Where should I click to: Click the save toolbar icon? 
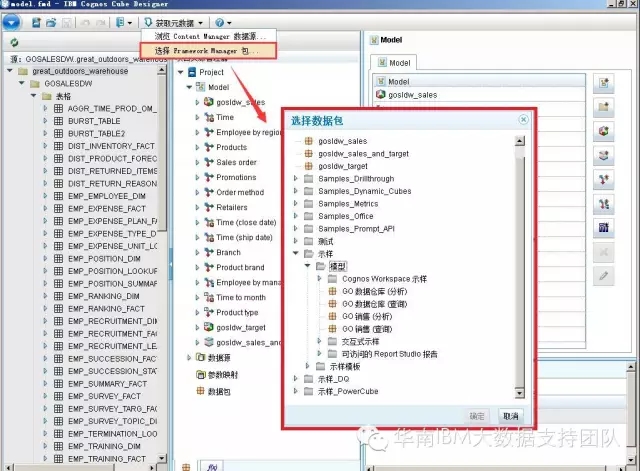pos(66,22)
